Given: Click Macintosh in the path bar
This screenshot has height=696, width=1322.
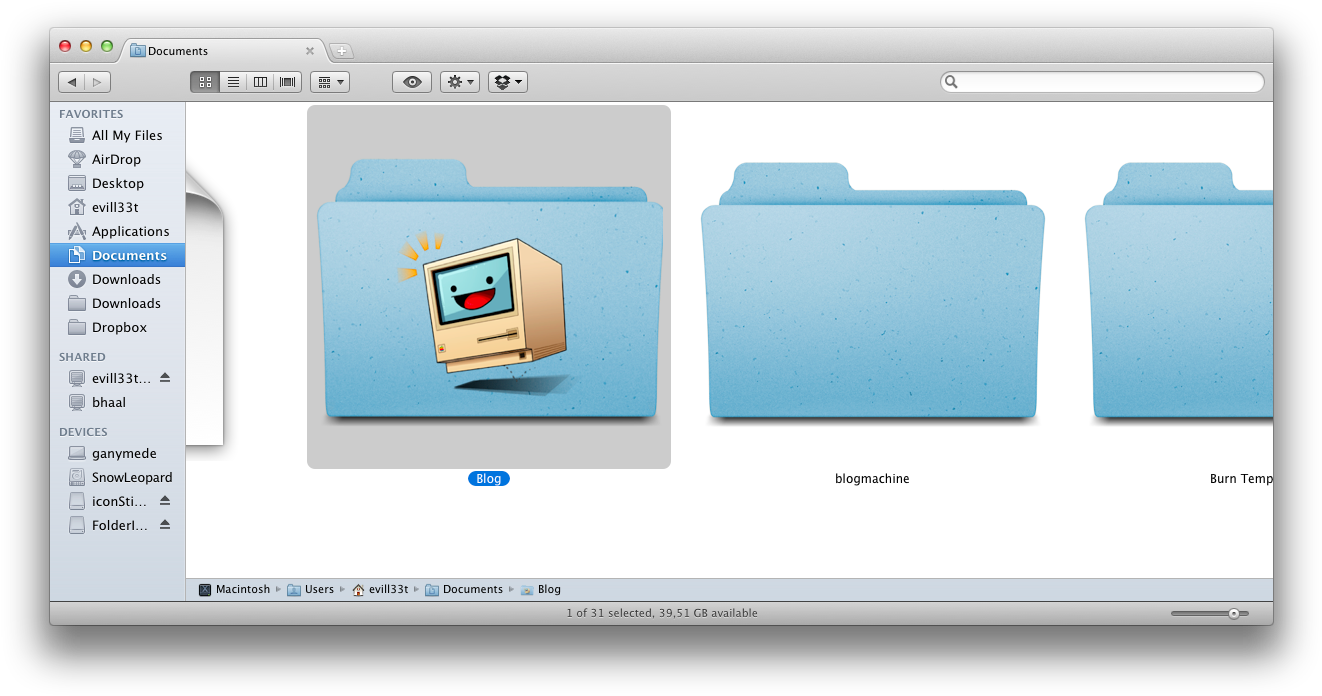Looking at the screenshot, I should point(235,590).
